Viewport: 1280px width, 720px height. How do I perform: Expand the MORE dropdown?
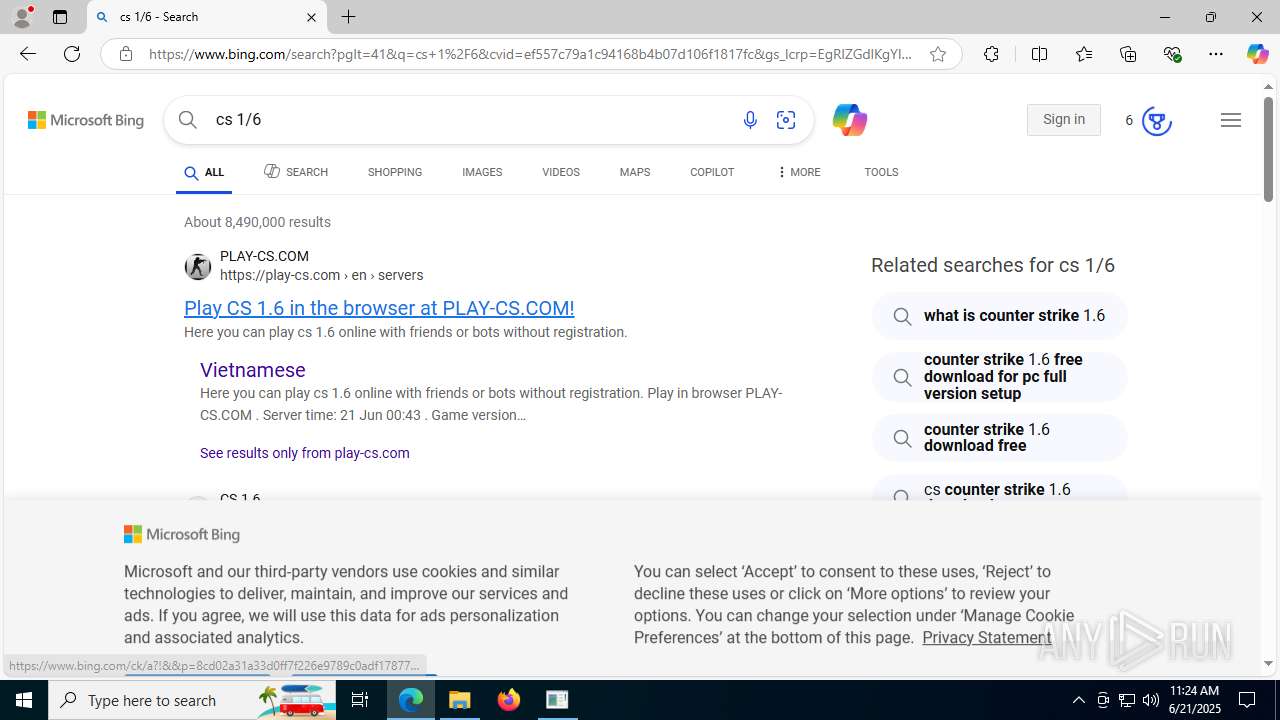(x=798, y=172)
